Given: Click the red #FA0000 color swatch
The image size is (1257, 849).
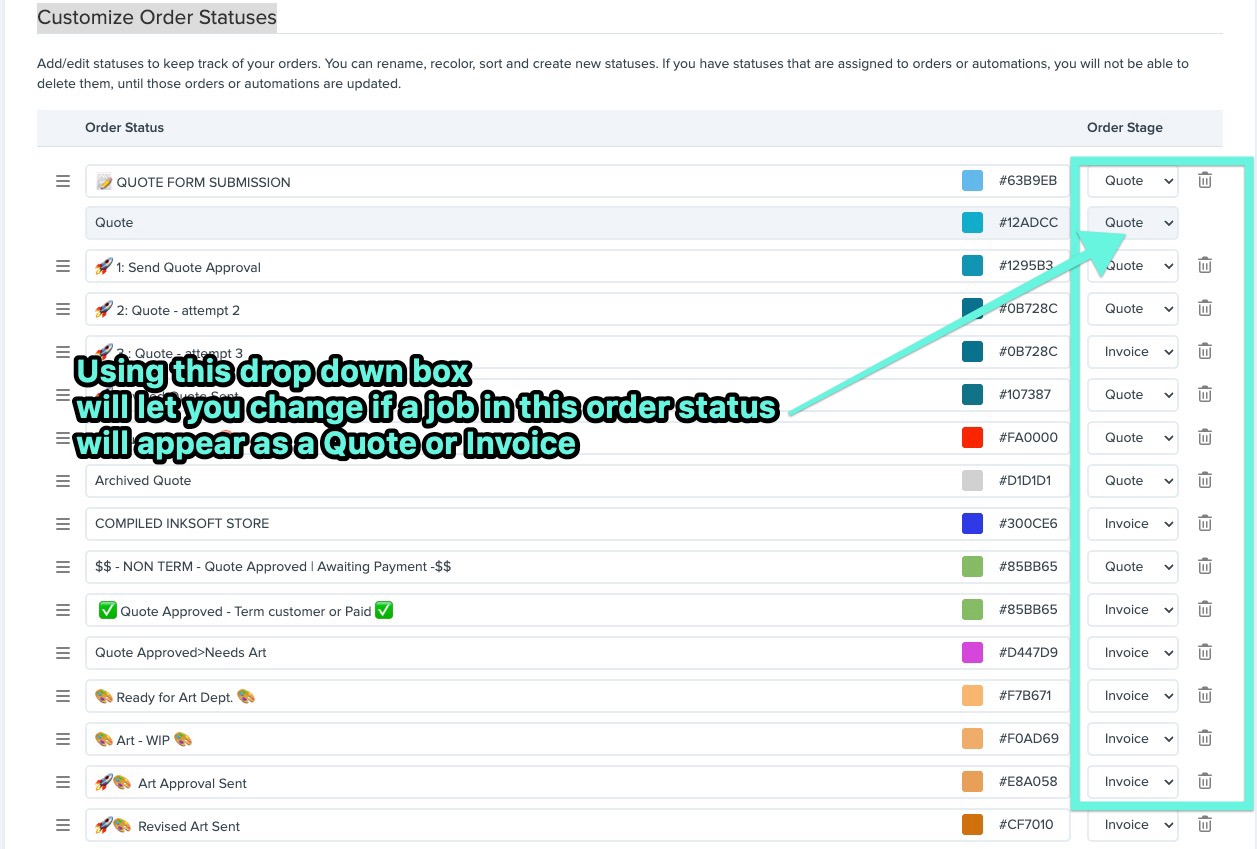Looking at the screenshot, I should 972,437.
